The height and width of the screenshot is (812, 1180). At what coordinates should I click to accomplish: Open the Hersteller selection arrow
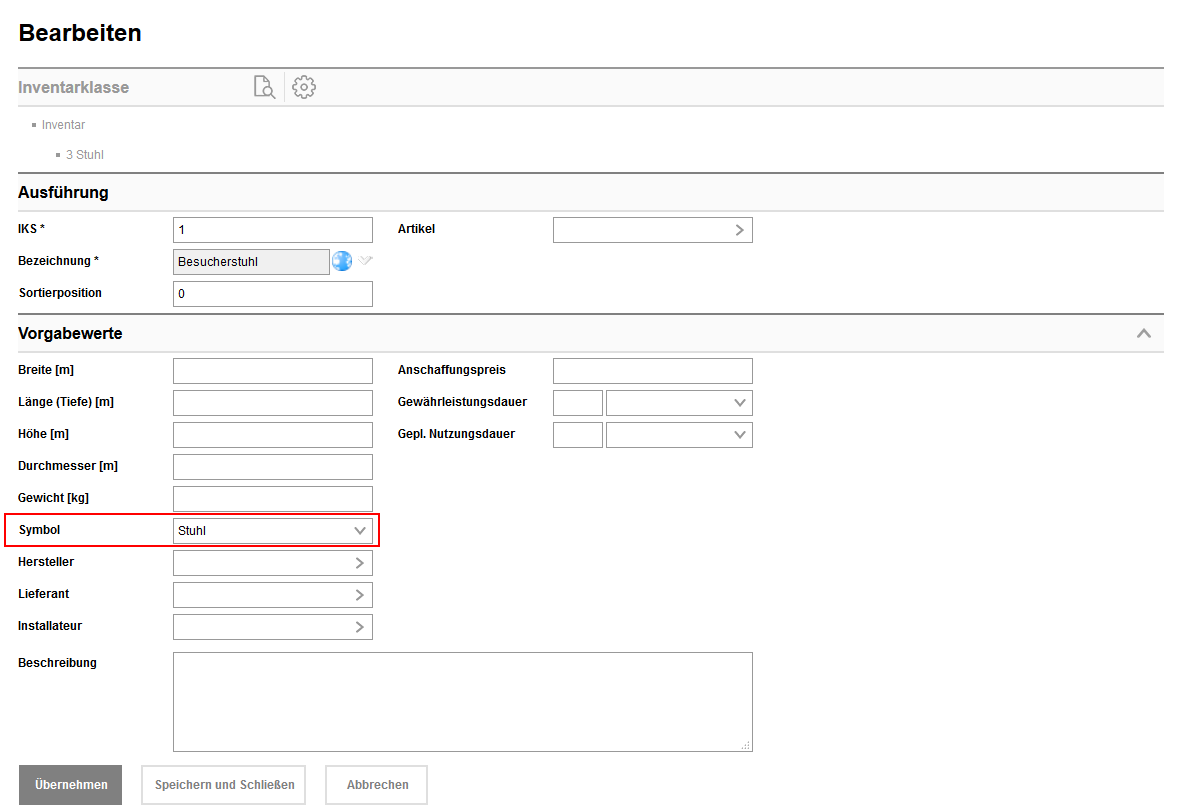point(359,563)
